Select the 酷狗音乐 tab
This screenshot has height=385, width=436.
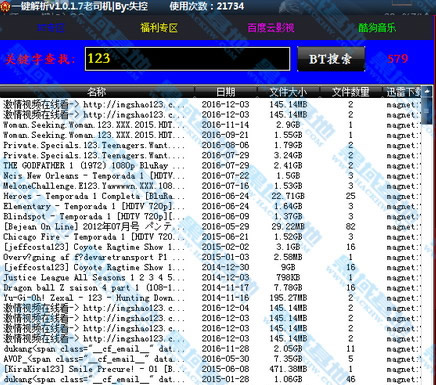pyautogui.click(x=377, y=28)
